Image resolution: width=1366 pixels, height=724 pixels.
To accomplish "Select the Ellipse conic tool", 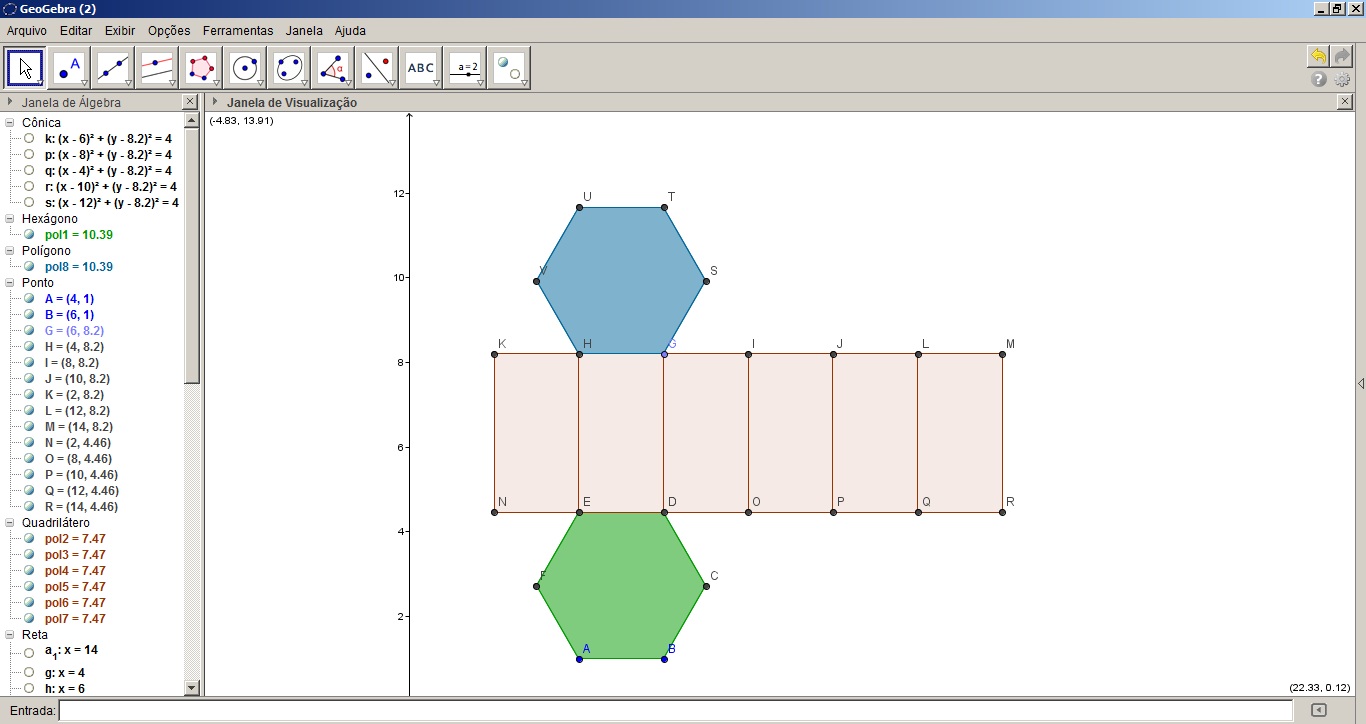I will (290, 68).
